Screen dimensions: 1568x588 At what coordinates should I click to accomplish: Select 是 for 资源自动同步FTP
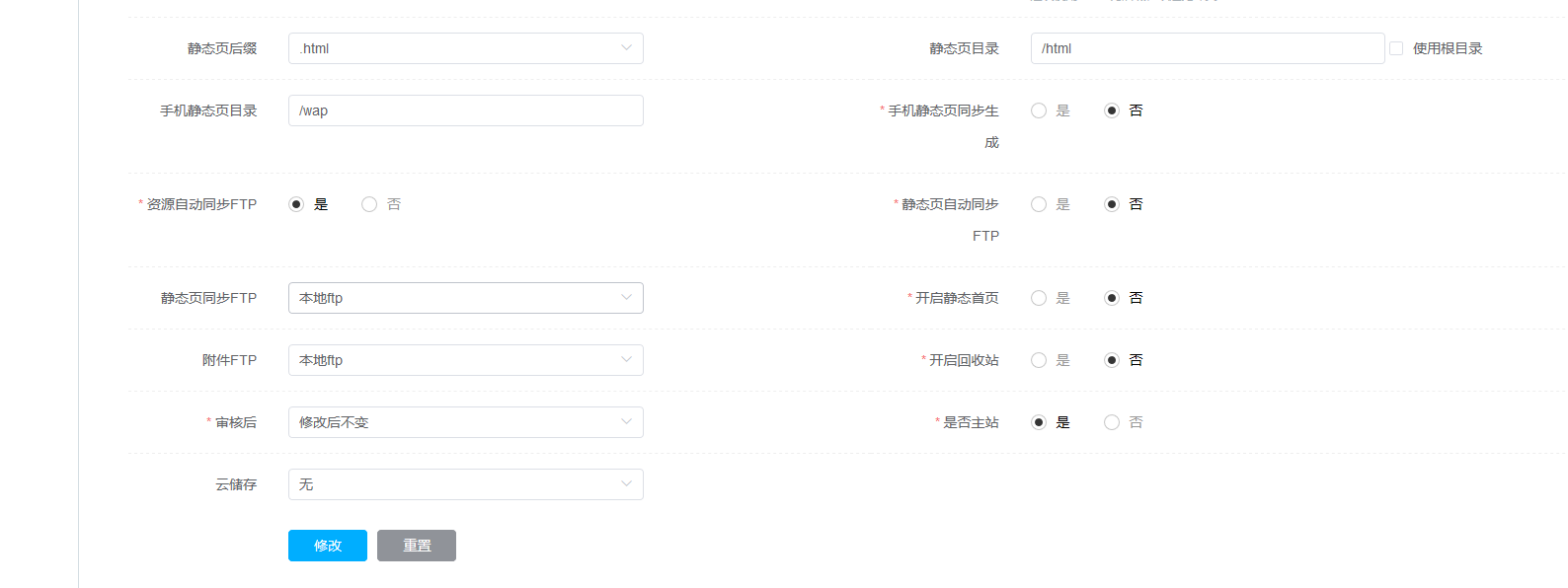(296, 204)
